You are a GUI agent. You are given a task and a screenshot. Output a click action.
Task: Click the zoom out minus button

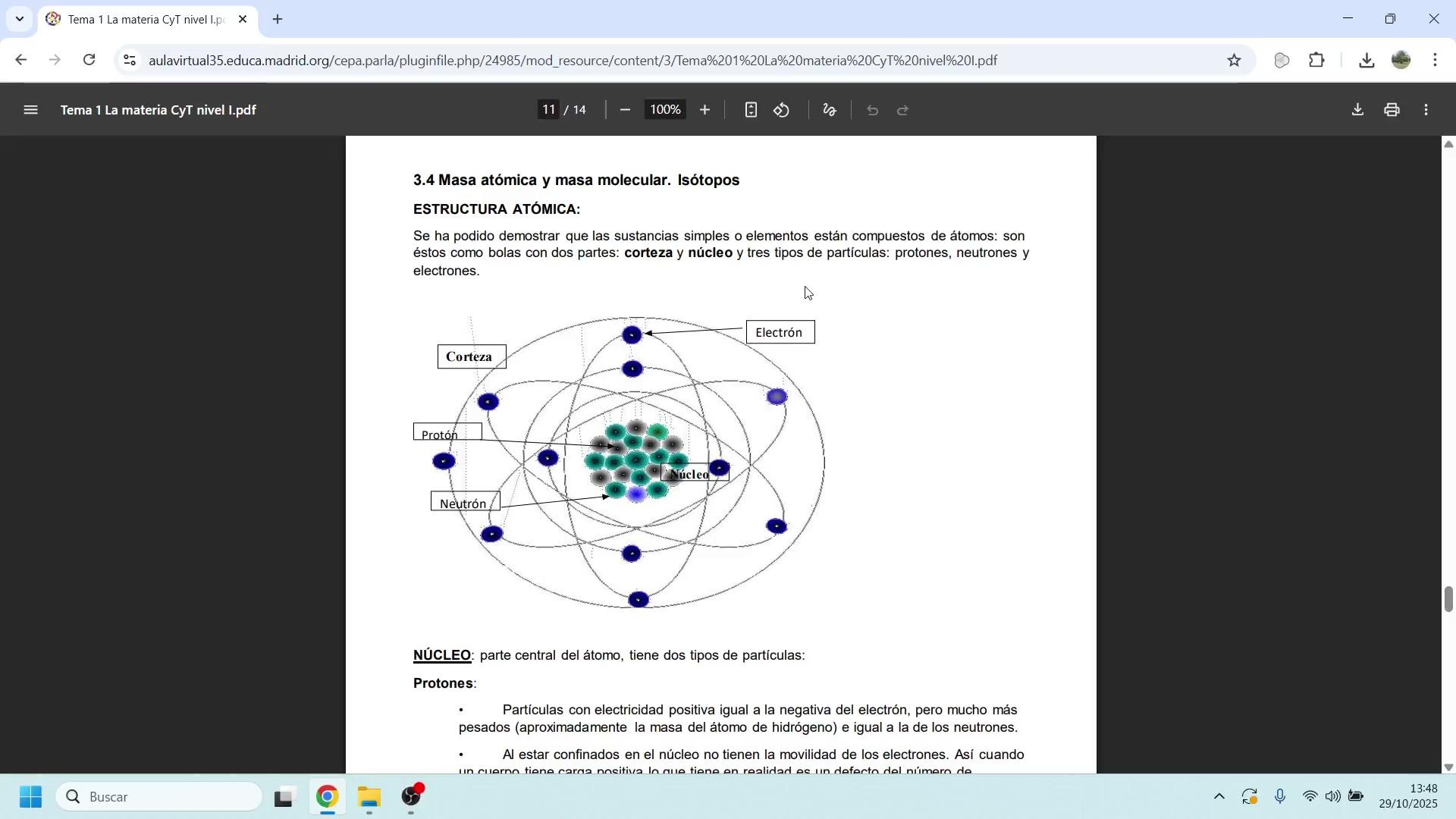pyautogui.click(x=625, y=111)
